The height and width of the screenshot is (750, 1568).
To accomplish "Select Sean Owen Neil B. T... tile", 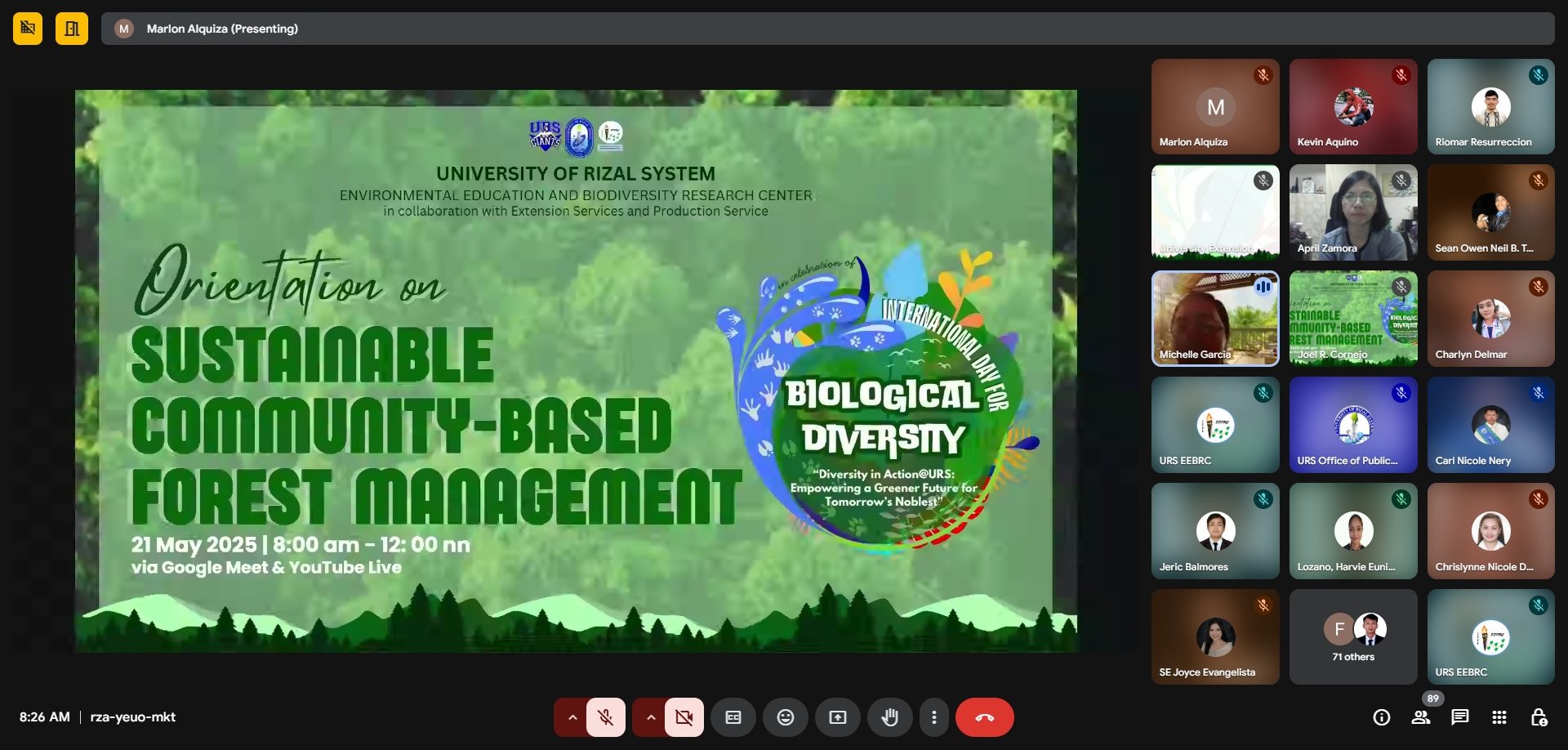I will pyautogui.click(x=1491, y=212).
